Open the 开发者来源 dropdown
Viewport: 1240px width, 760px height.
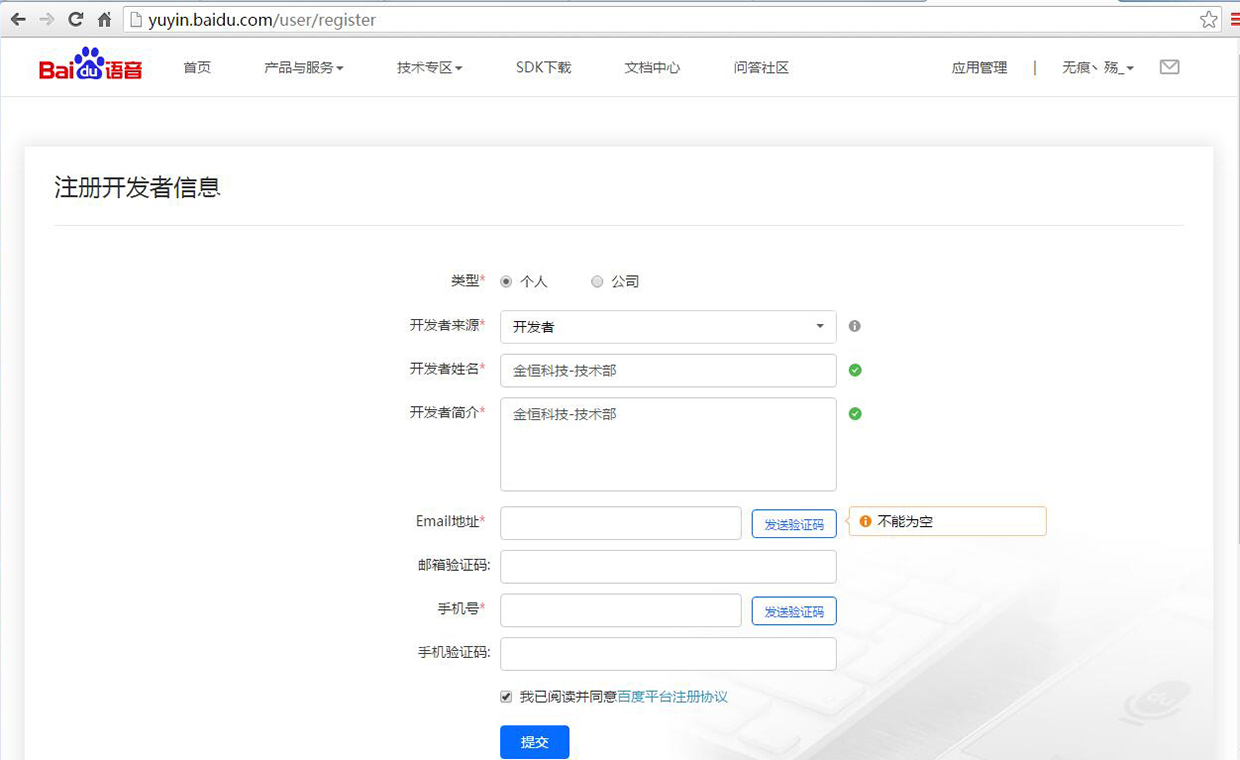point(668,327)
